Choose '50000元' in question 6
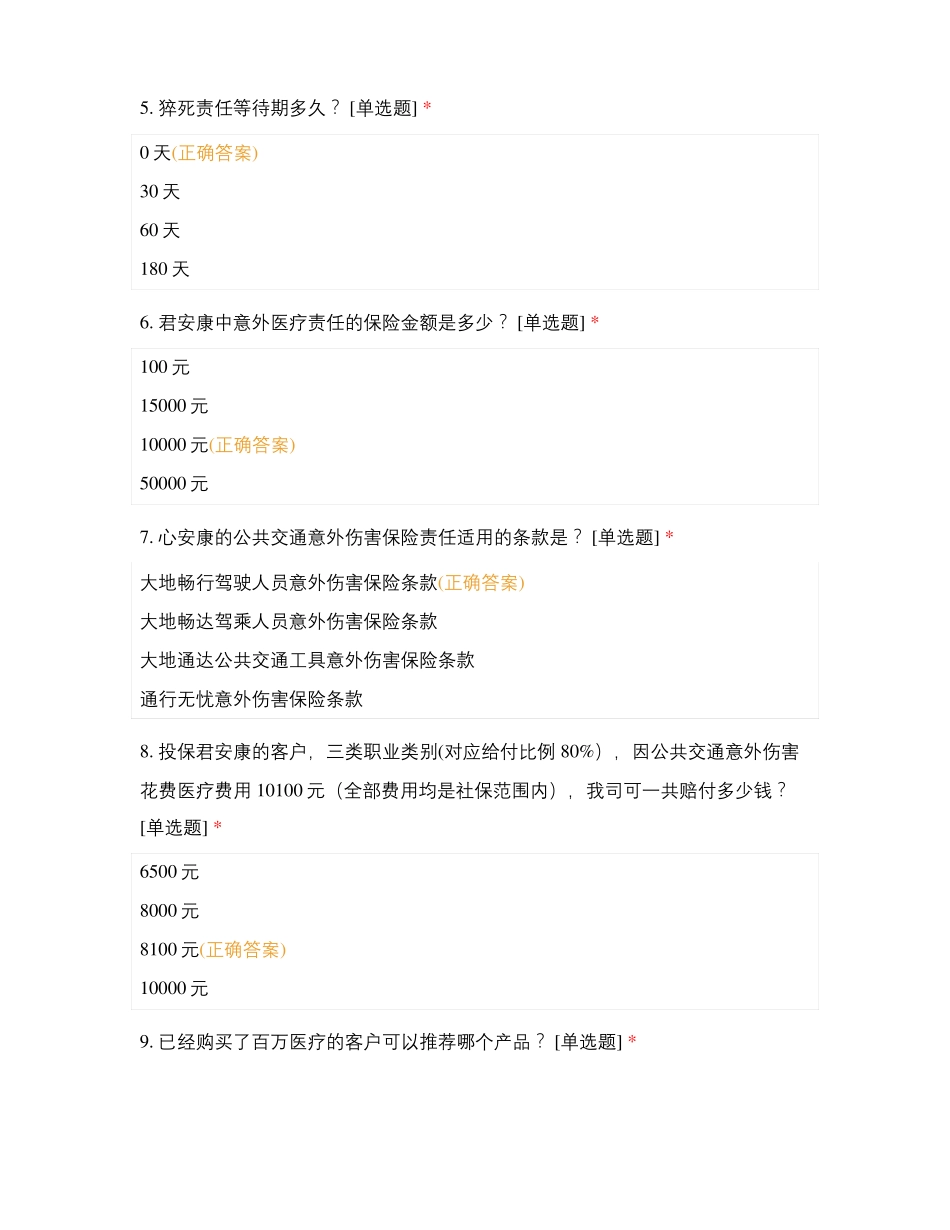The height and width of the screenshot is (1230, 950). [x=174, y=485]
